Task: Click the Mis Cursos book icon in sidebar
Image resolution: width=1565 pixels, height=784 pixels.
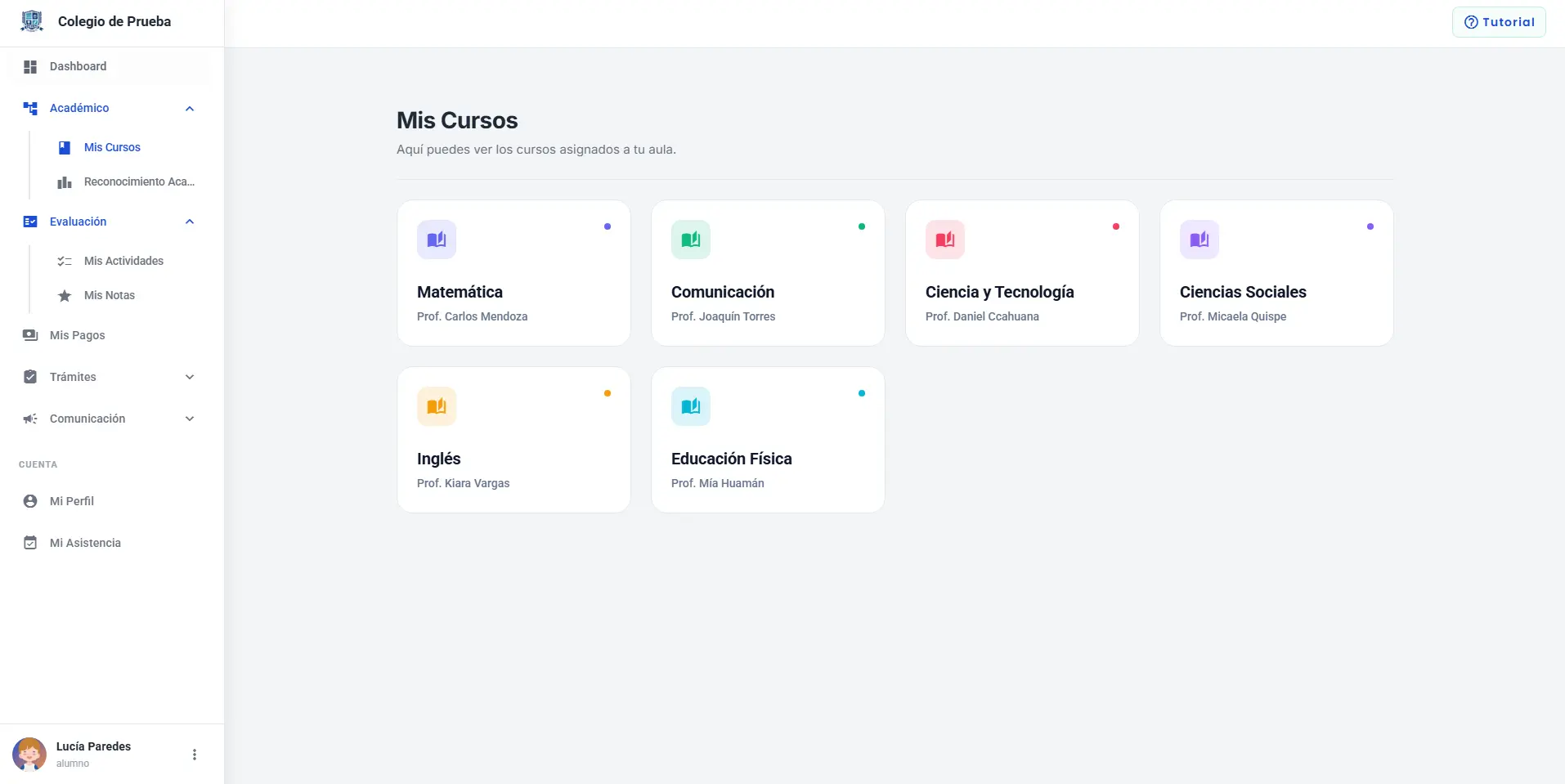Action: pos(65,148)
